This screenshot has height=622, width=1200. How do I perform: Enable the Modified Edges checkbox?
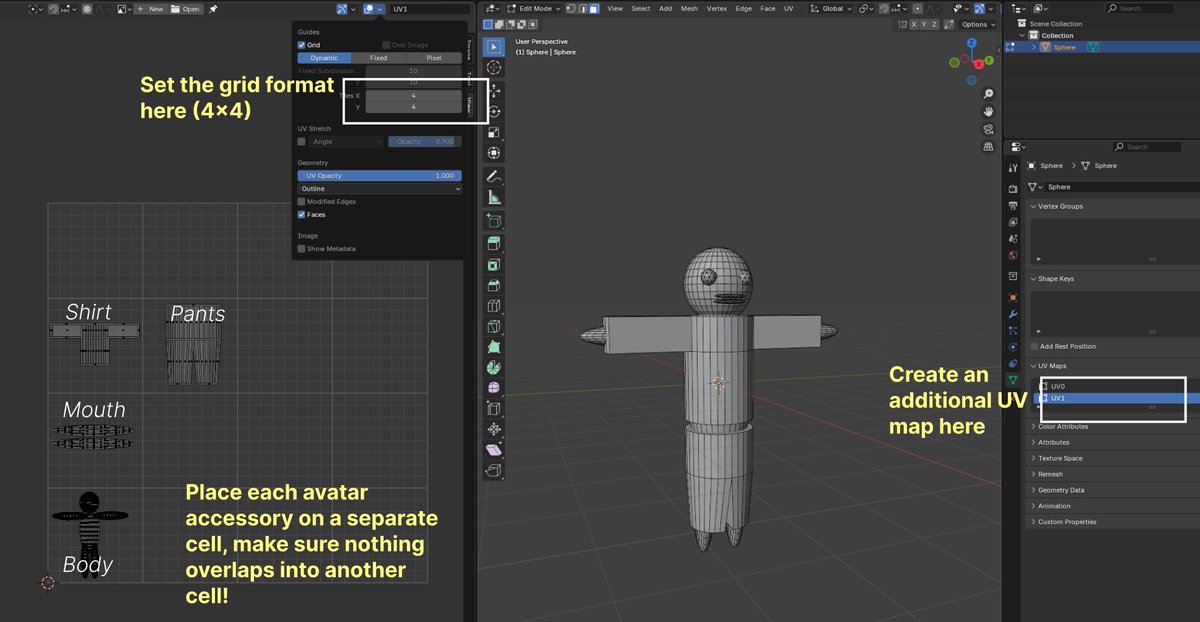pyautogui.click(x=302, y=202)
